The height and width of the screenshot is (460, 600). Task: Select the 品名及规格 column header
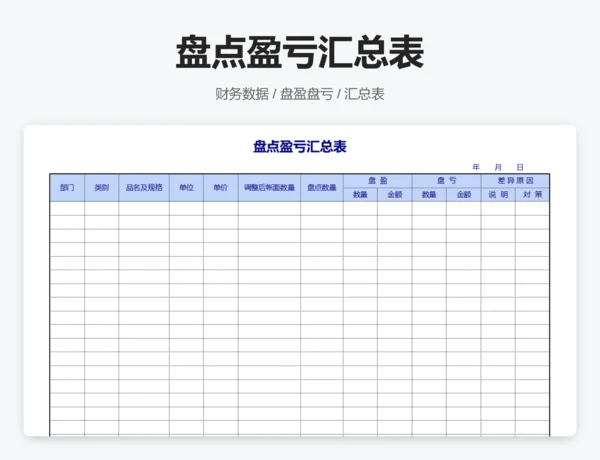pyautogui.click(x=144, y=188)
